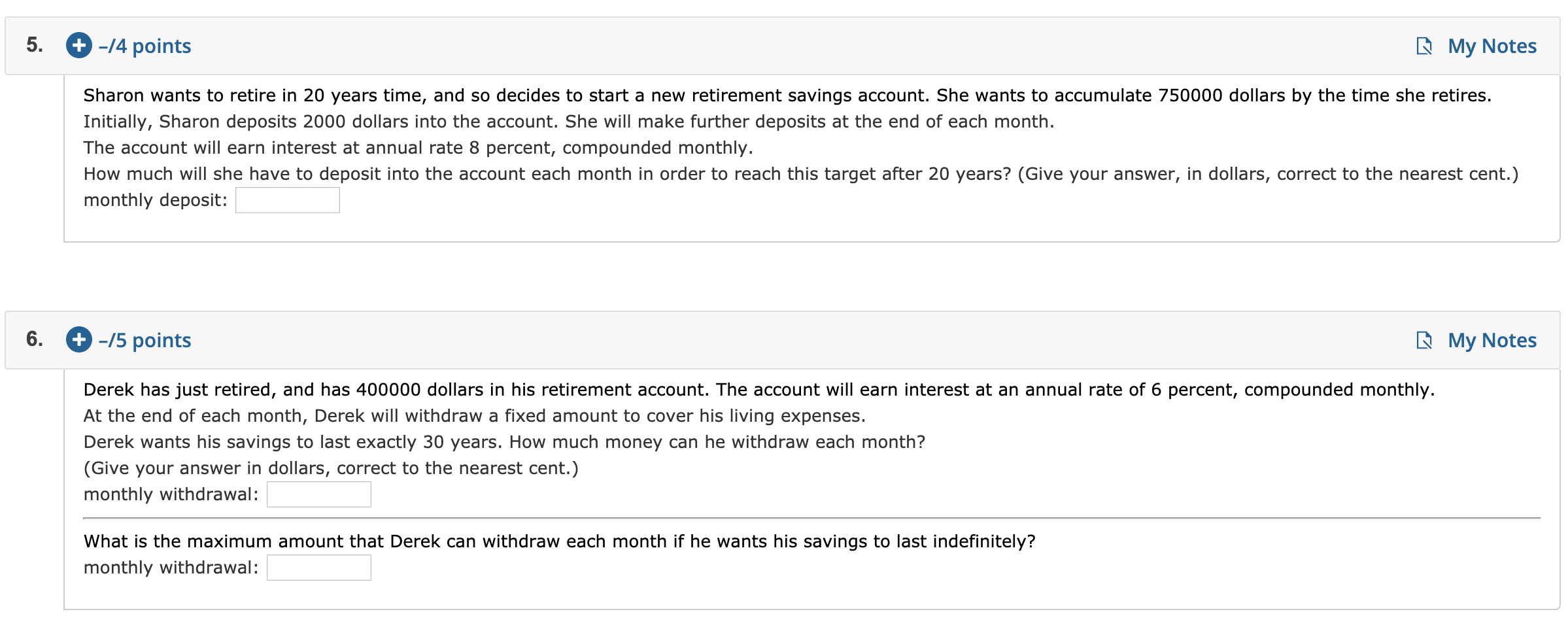Select the question 5 number label
1568x633 pixels.
tap(34, 46)
